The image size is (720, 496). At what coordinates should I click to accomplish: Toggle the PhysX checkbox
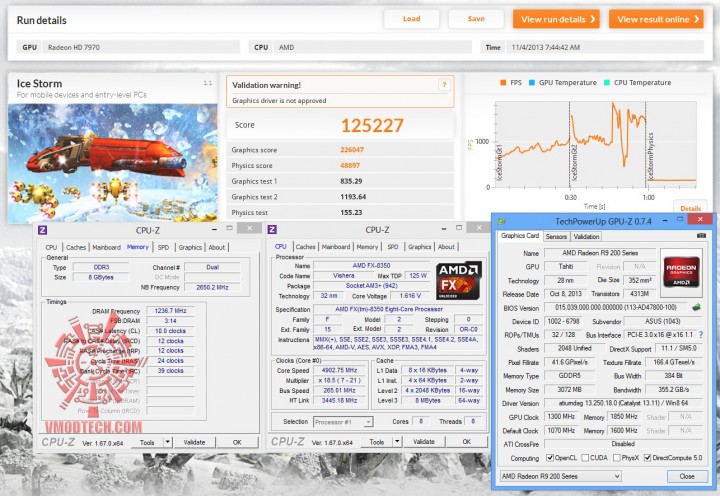(617, 458)
